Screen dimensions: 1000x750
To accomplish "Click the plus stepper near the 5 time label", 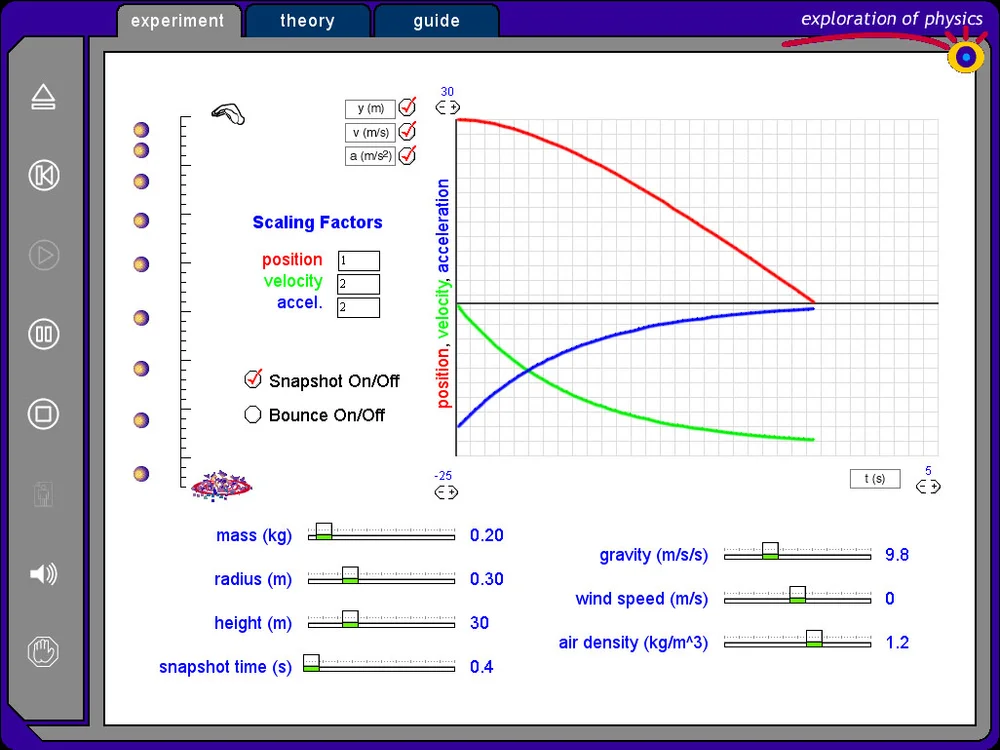I will click(933, 487).
